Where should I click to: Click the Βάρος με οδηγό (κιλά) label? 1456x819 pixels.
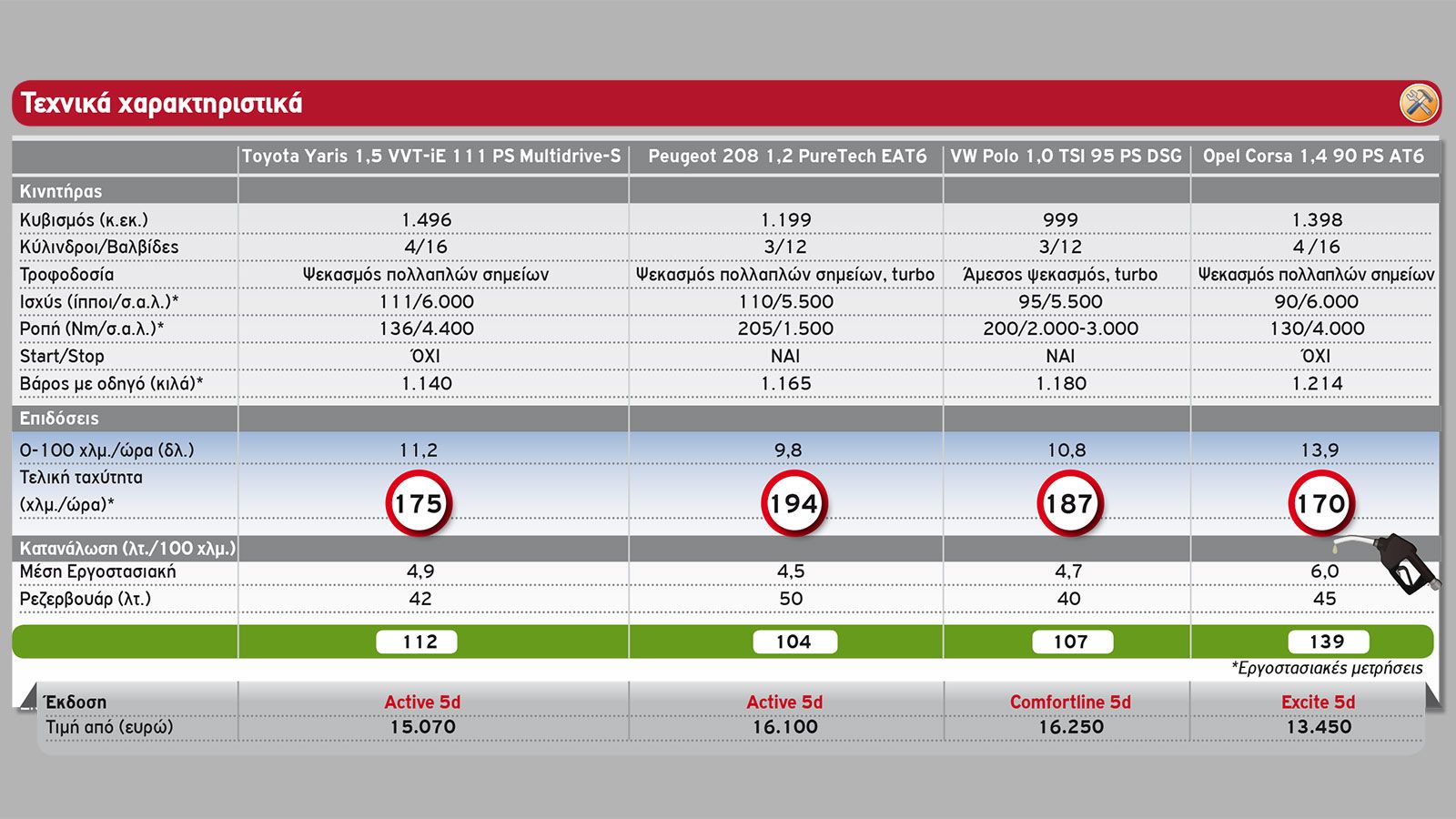click(x=111, y=383)
